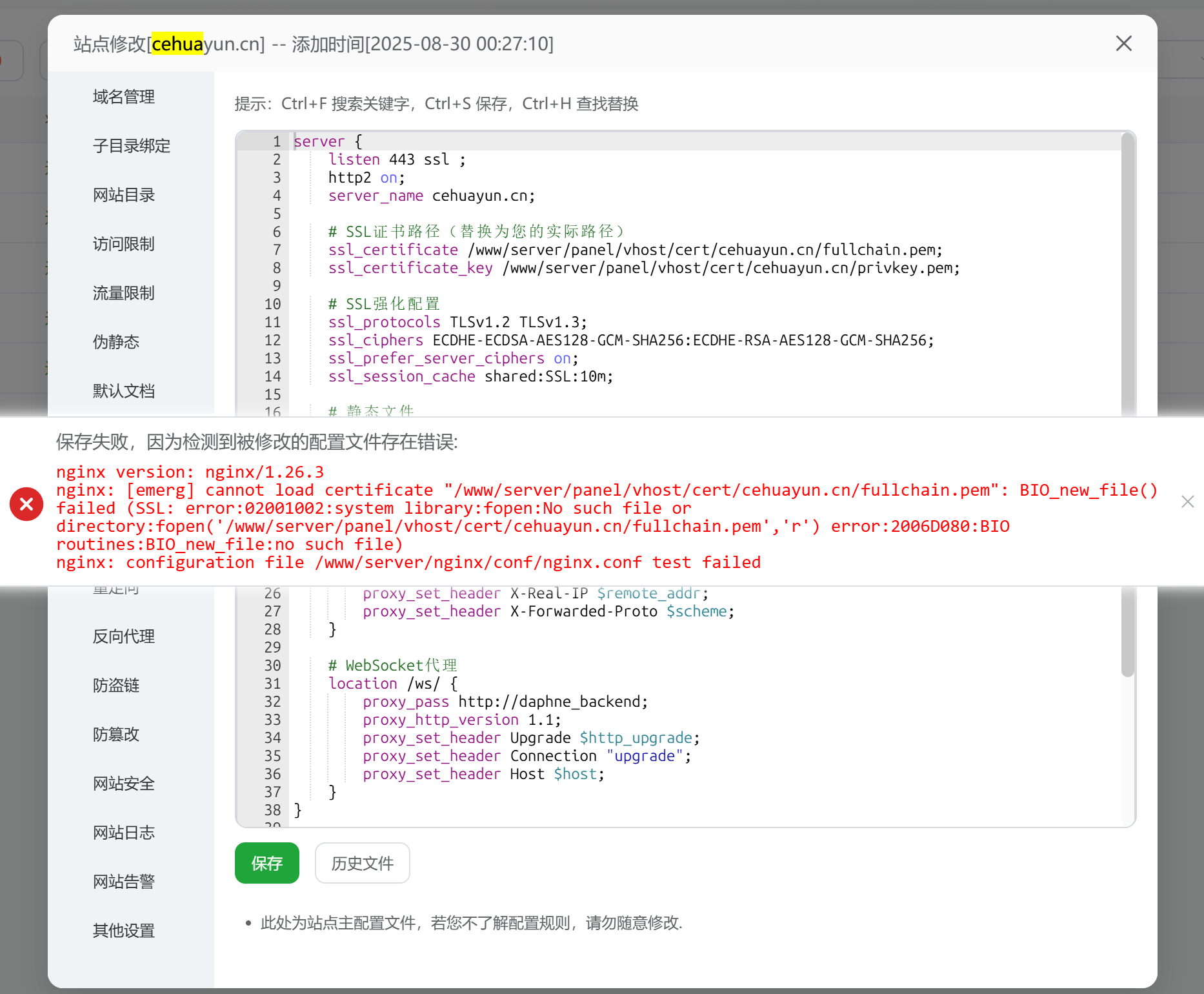The image size is (1204, 994).
Task: Open 历史文件 history list
Action: coord(362,863)
